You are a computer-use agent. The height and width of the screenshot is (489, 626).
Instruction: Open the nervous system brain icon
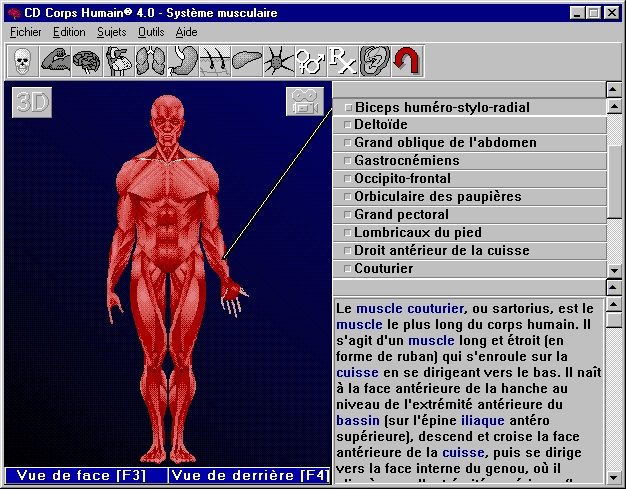click(86, 61)
